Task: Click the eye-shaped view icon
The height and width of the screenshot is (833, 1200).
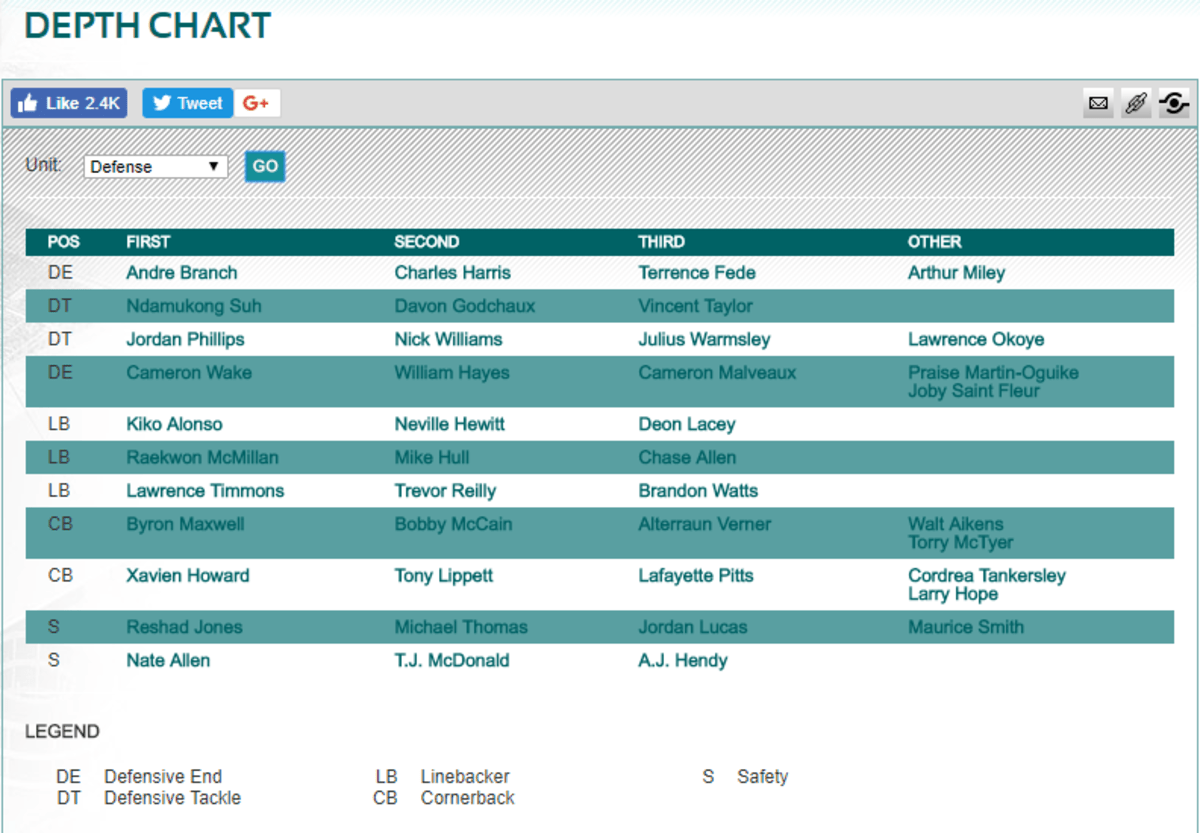Action: (1173, 103)
